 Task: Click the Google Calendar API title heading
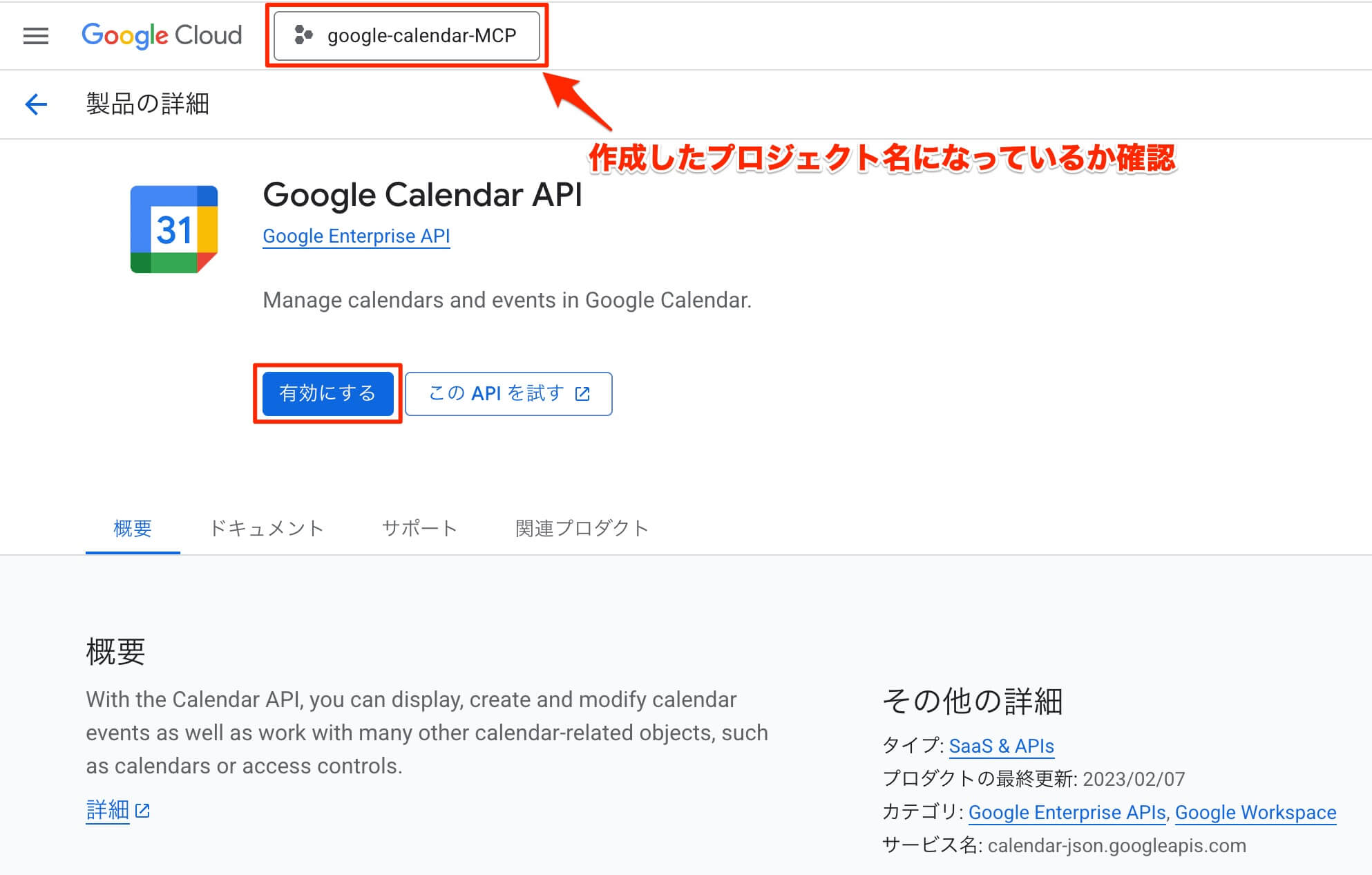[x=422, y=195]
